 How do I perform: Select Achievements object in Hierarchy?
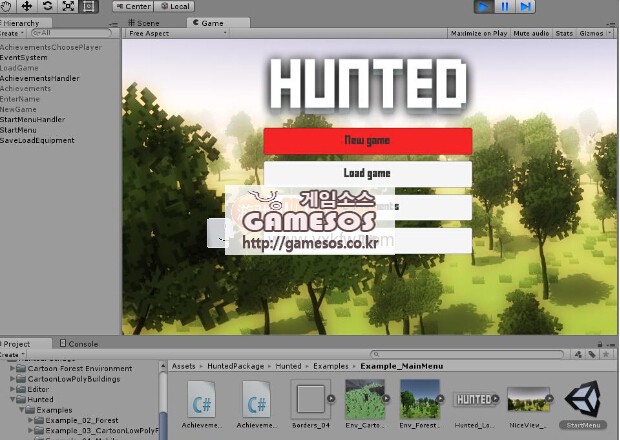point(25,89)
